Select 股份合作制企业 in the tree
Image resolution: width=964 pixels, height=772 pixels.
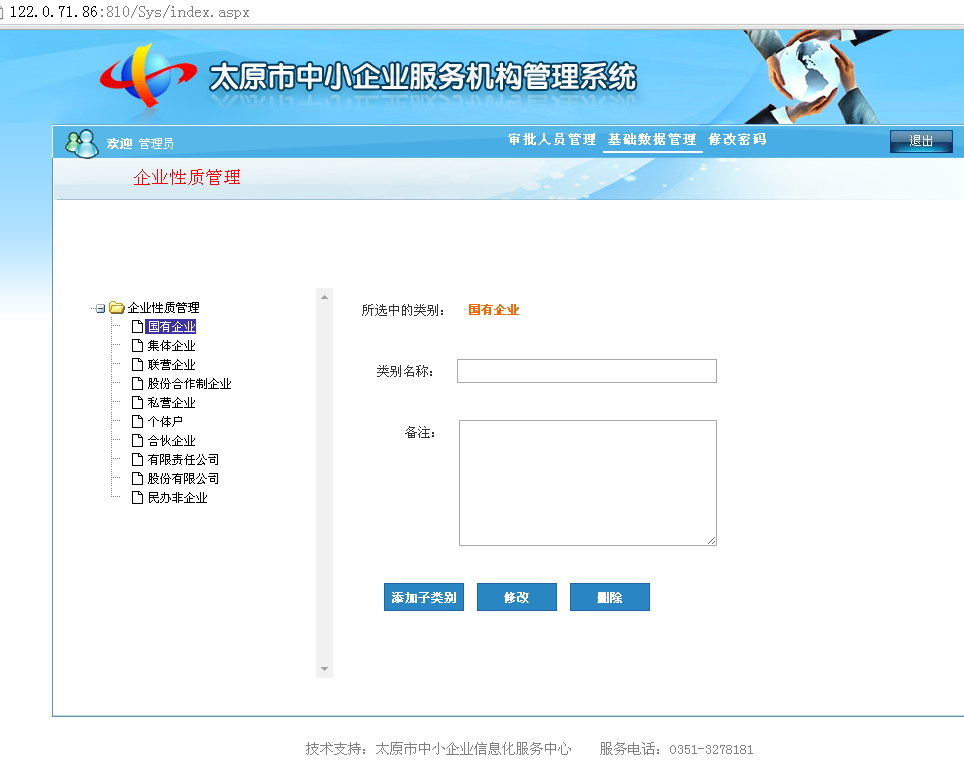189,384
